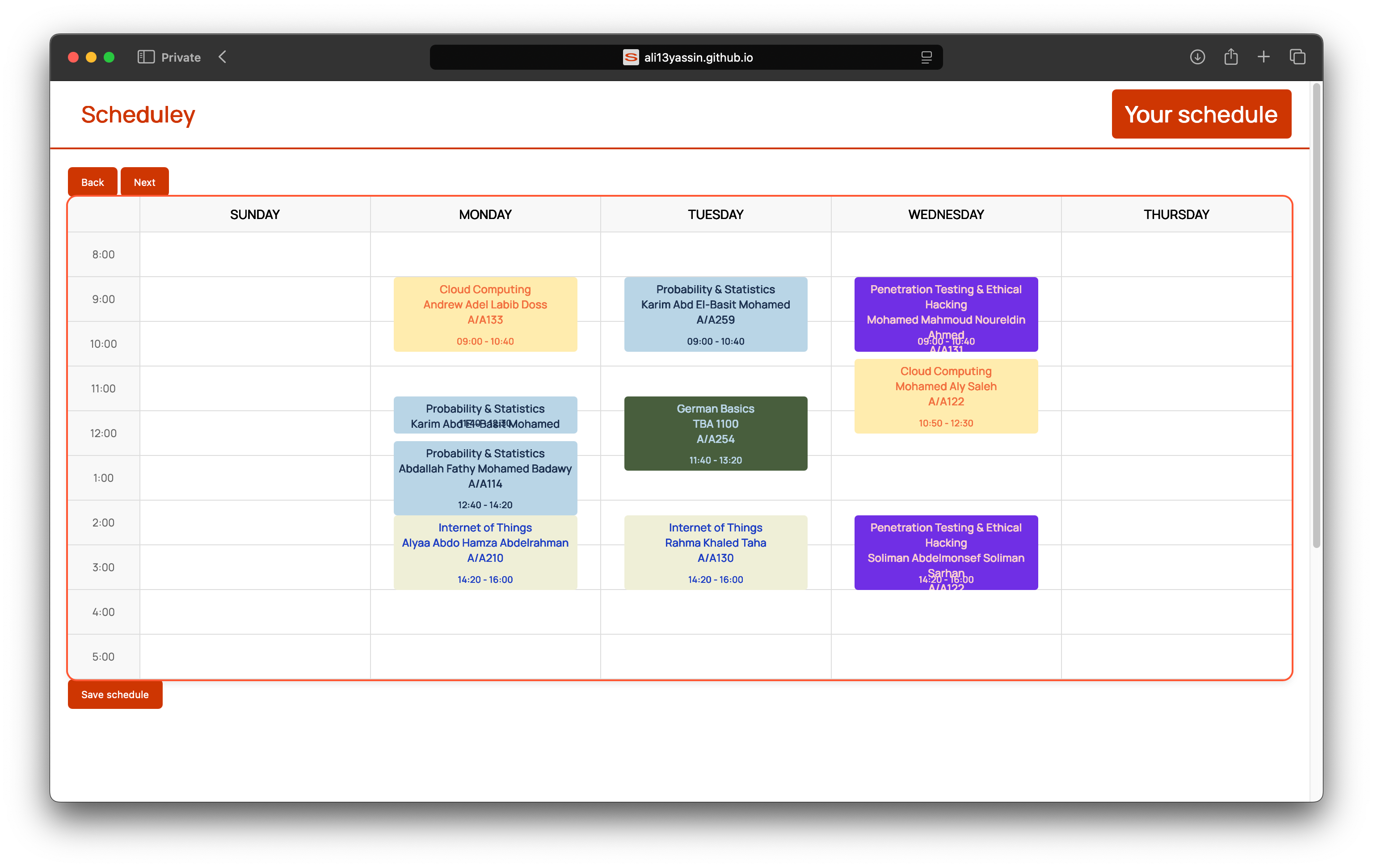Viewport: 1373px width, 868px height.
Task: Open Your schedule page
Action: (x=1201, y=114)
